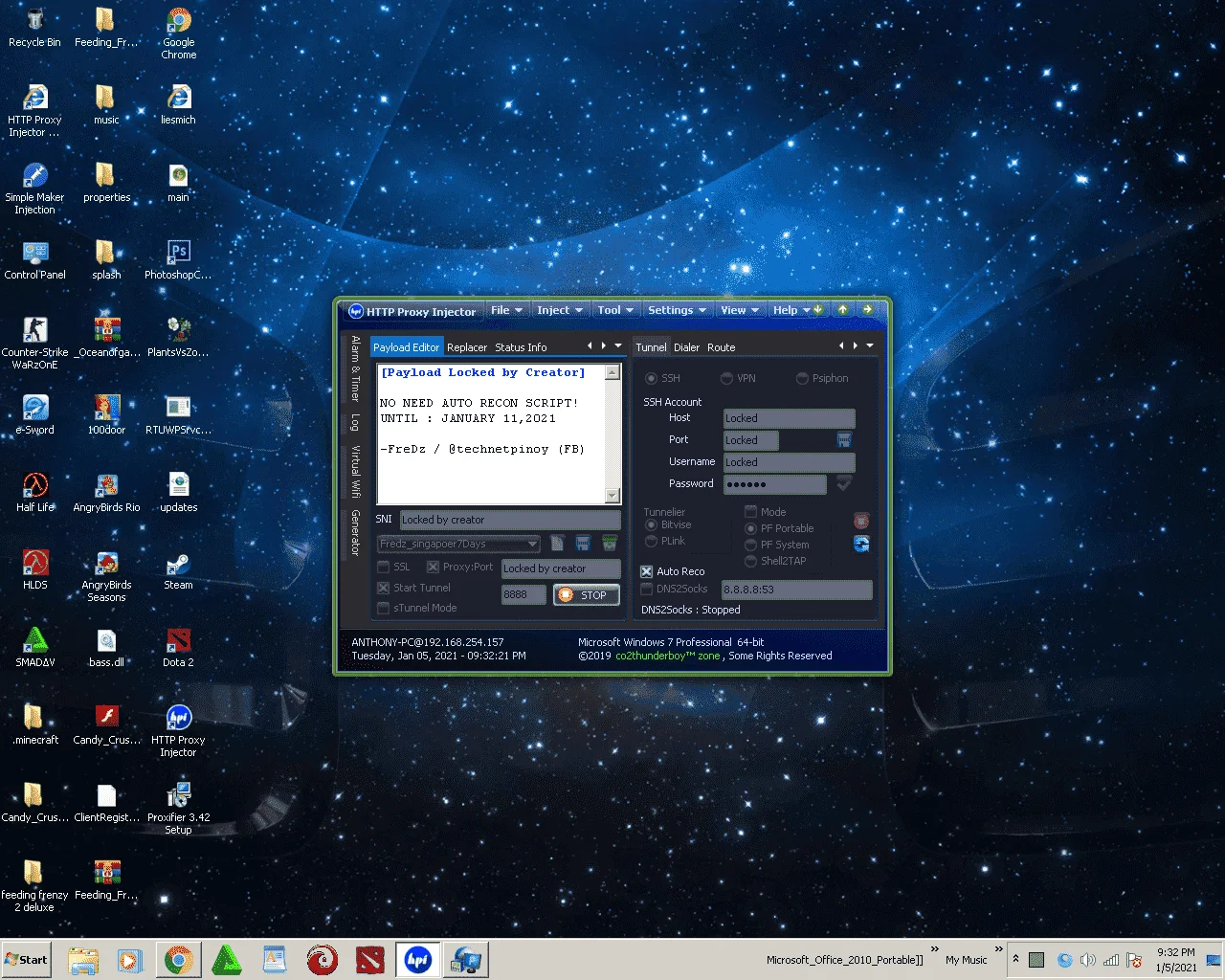Toggle the Start Tunnel checkbox
1225x980 pixels.
tap(384, 588)
